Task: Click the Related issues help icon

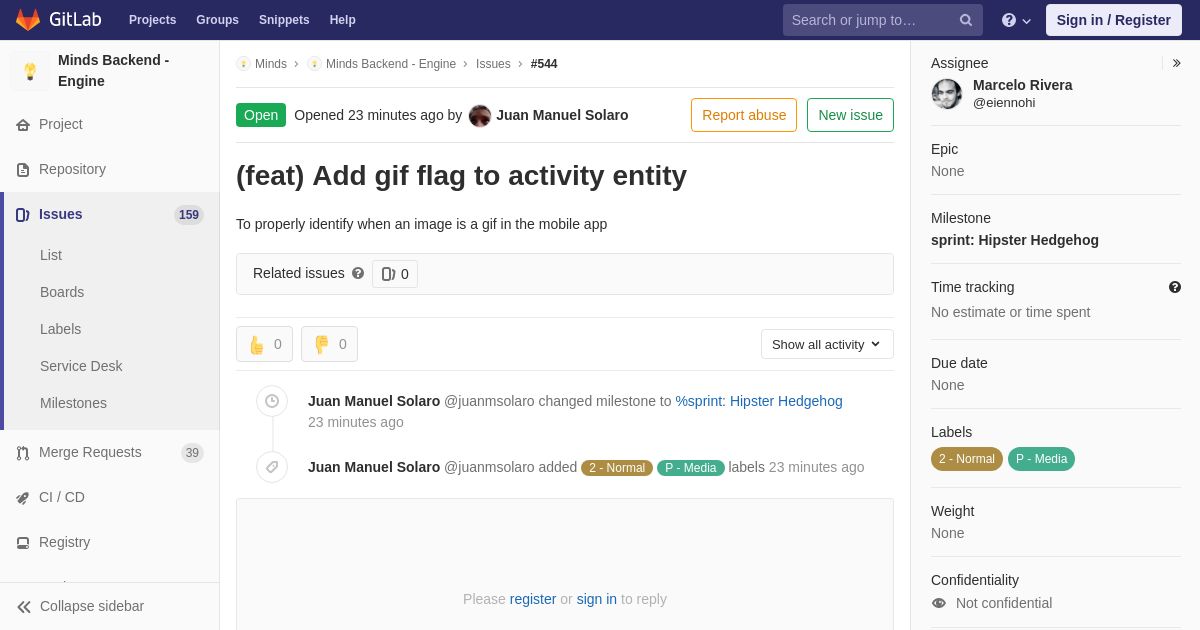Action: click(x=358, y=273)
